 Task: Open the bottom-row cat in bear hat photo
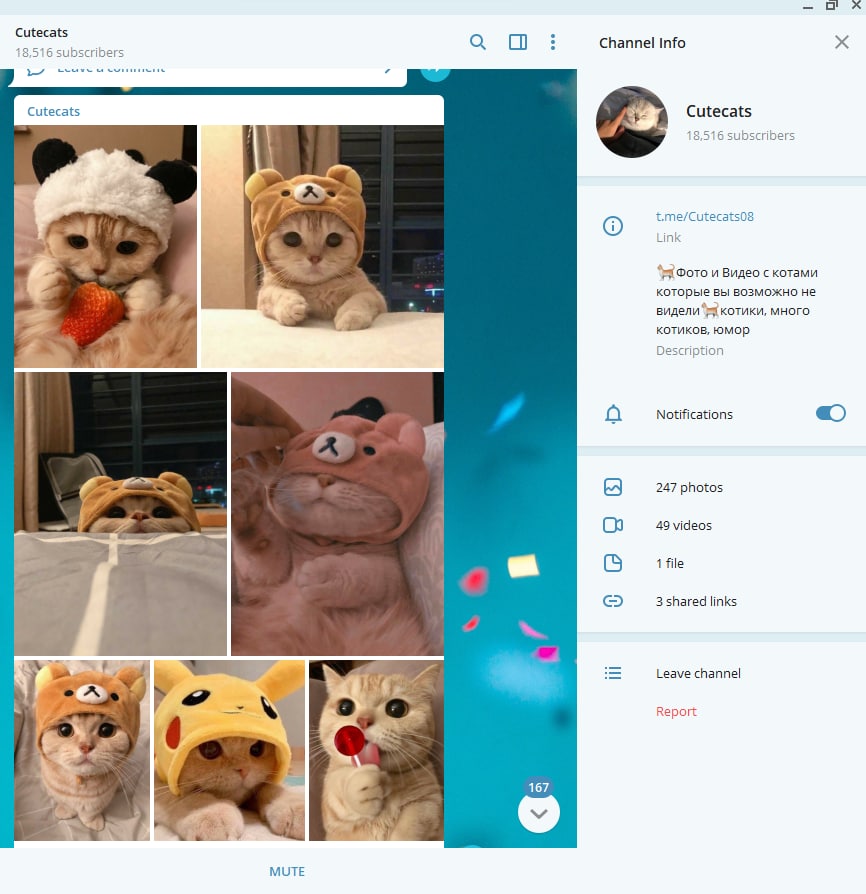click(x=82, y=750)
